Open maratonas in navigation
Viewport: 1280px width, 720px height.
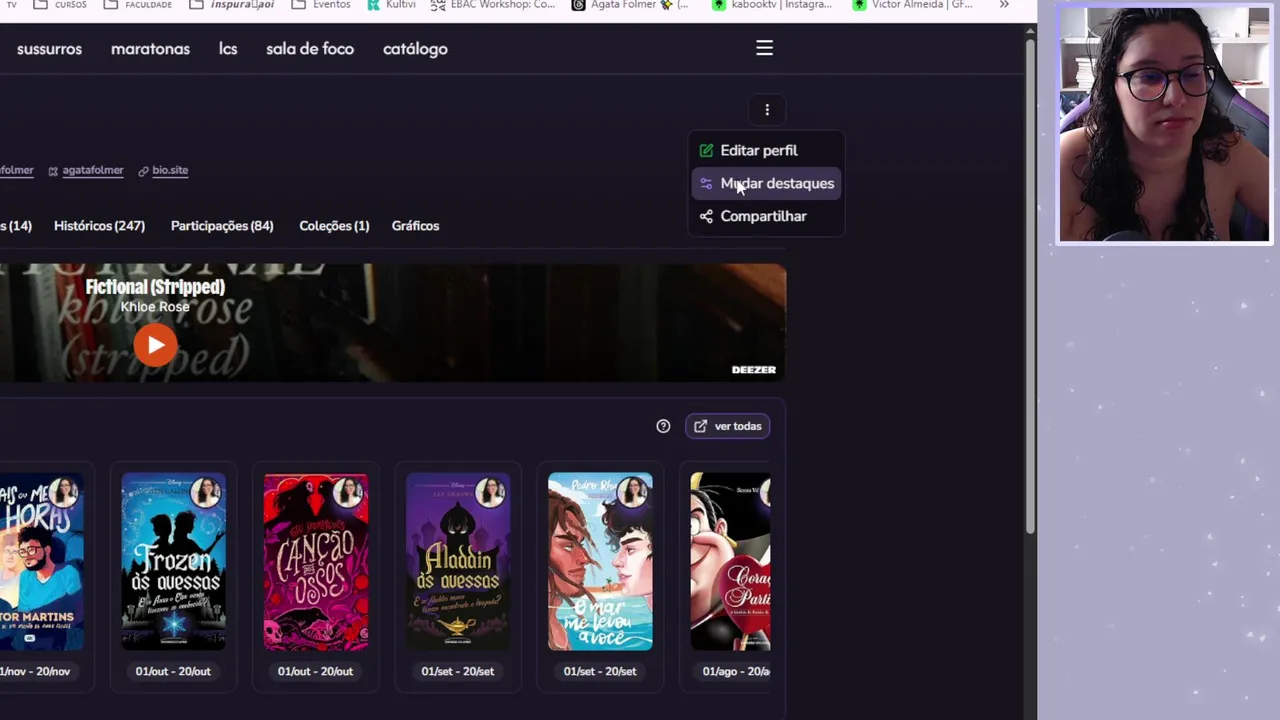coord(150,49)
